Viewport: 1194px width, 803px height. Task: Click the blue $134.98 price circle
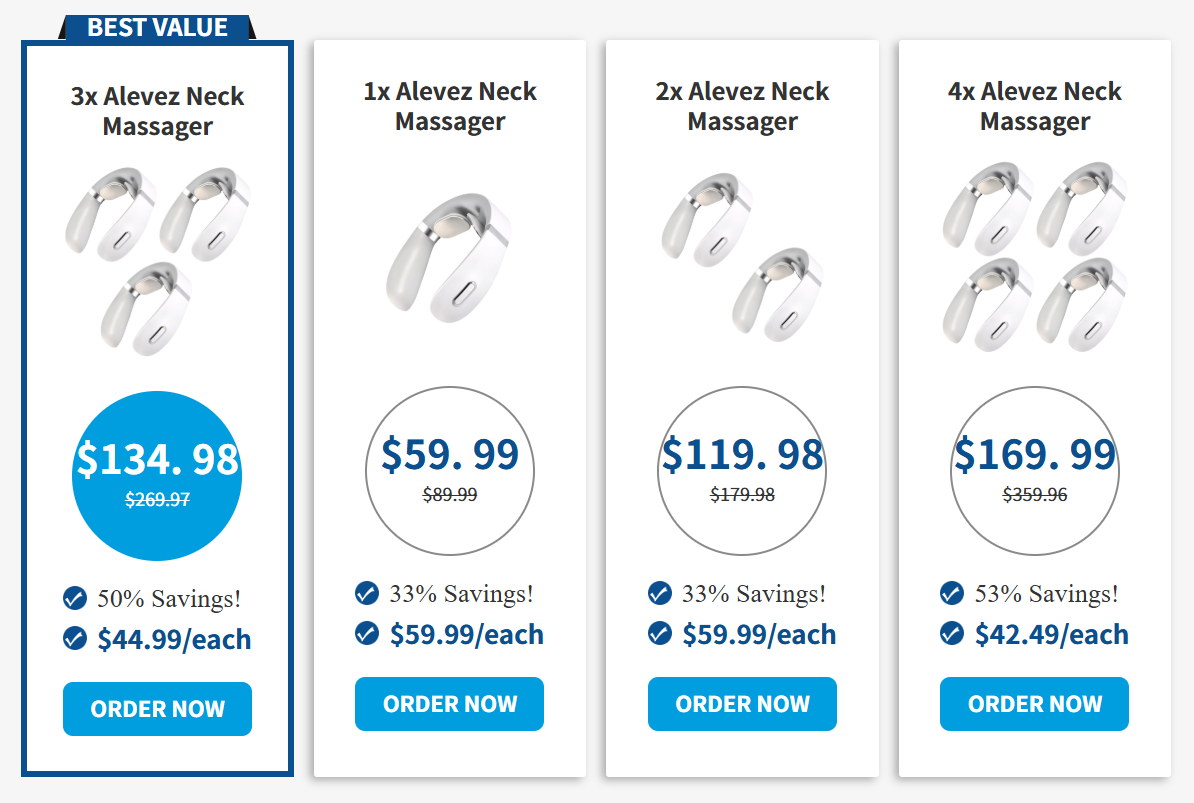[157, 472]
